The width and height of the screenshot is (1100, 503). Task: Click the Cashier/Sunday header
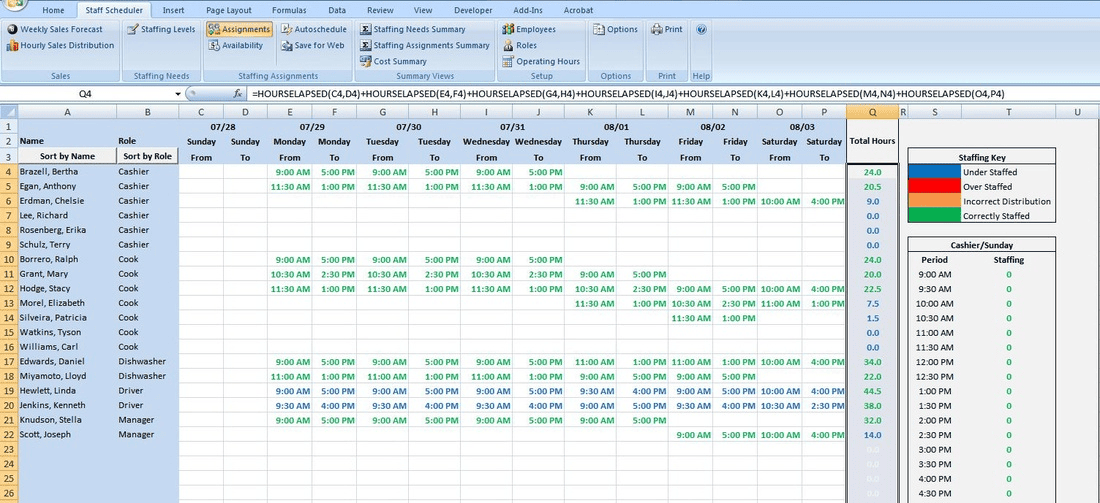click(x=981, y=245)
